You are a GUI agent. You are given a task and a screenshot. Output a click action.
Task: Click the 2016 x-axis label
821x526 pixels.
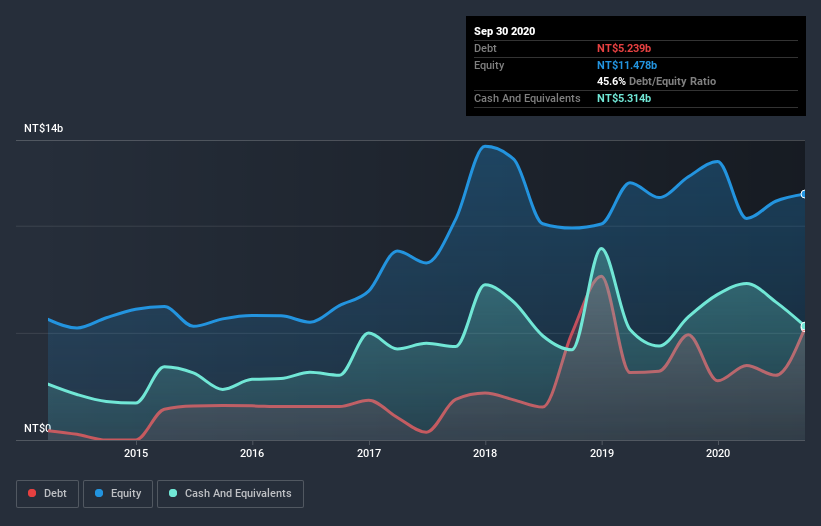click(x=252, y=453)
